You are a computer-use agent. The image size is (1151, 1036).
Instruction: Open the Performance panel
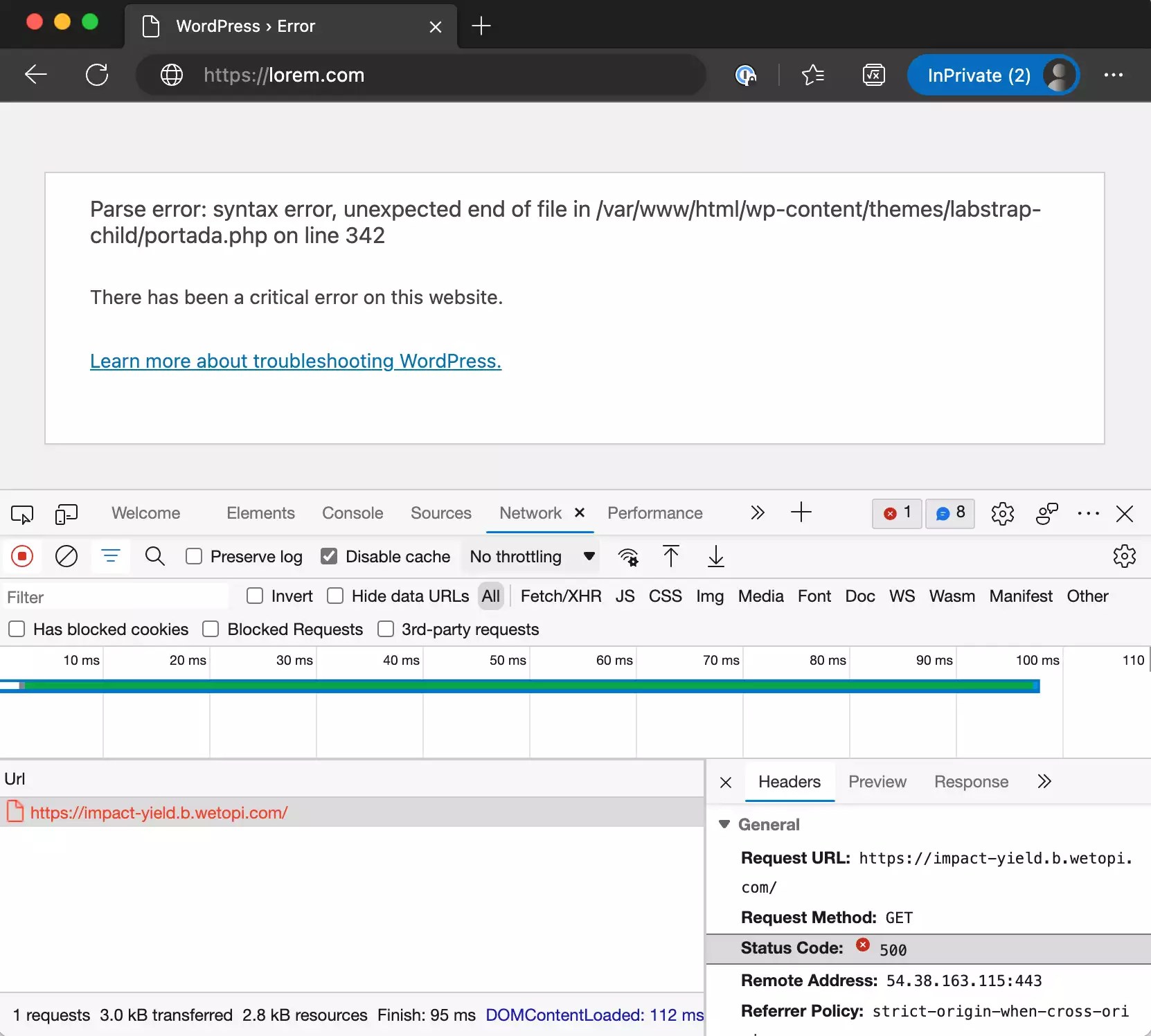pos(654,513)
